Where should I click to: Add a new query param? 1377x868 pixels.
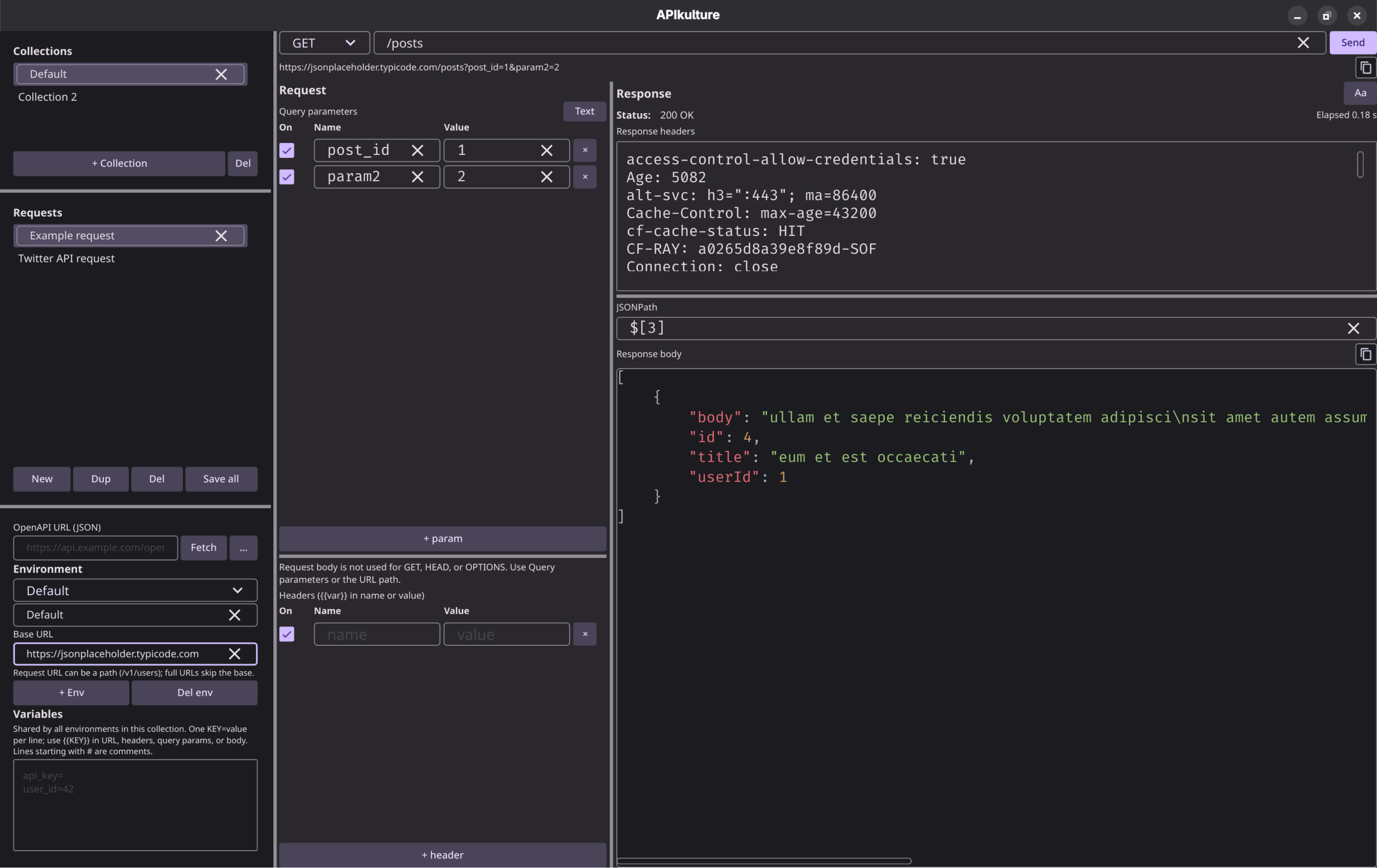click(x=442, y=539)
